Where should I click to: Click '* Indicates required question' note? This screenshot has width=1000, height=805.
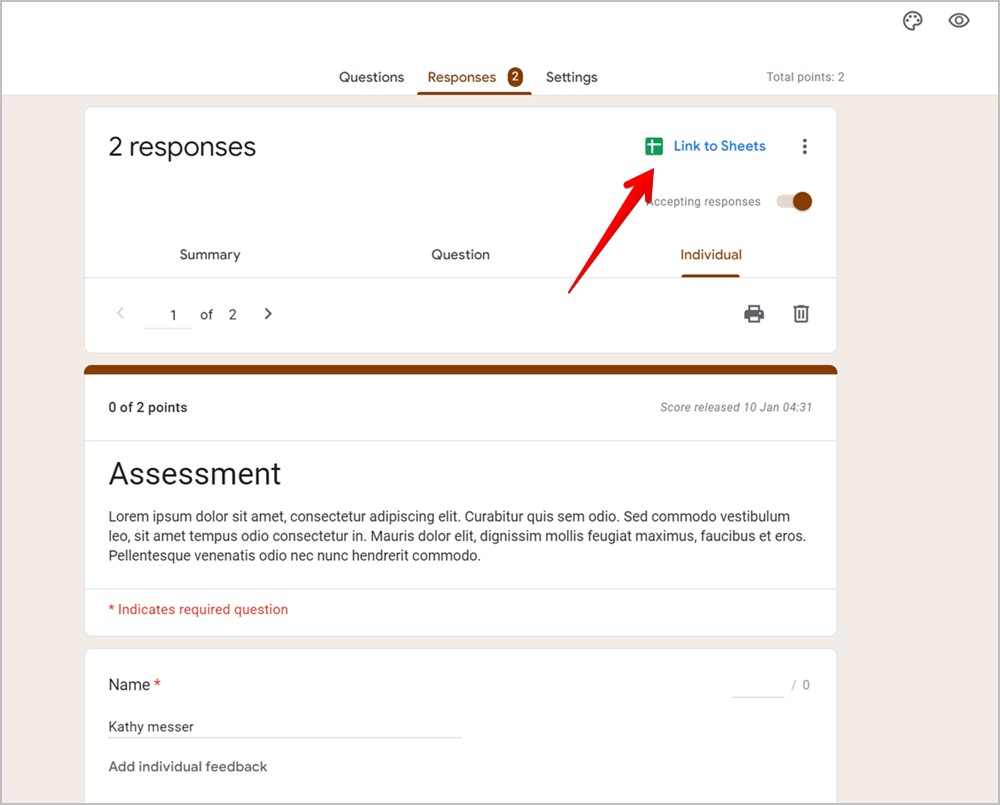(198, 610)
